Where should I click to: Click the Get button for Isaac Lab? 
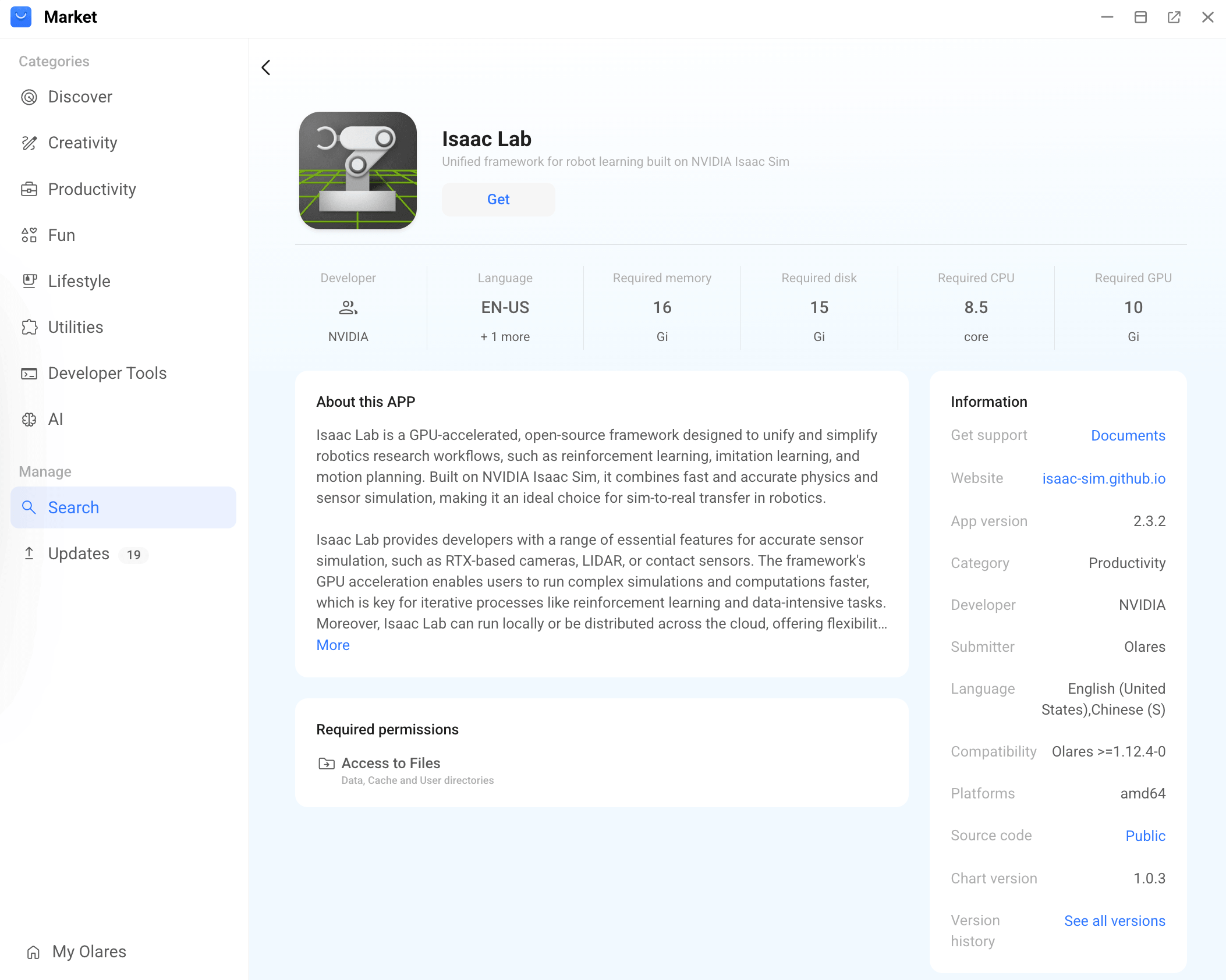(x=498, y=200)
